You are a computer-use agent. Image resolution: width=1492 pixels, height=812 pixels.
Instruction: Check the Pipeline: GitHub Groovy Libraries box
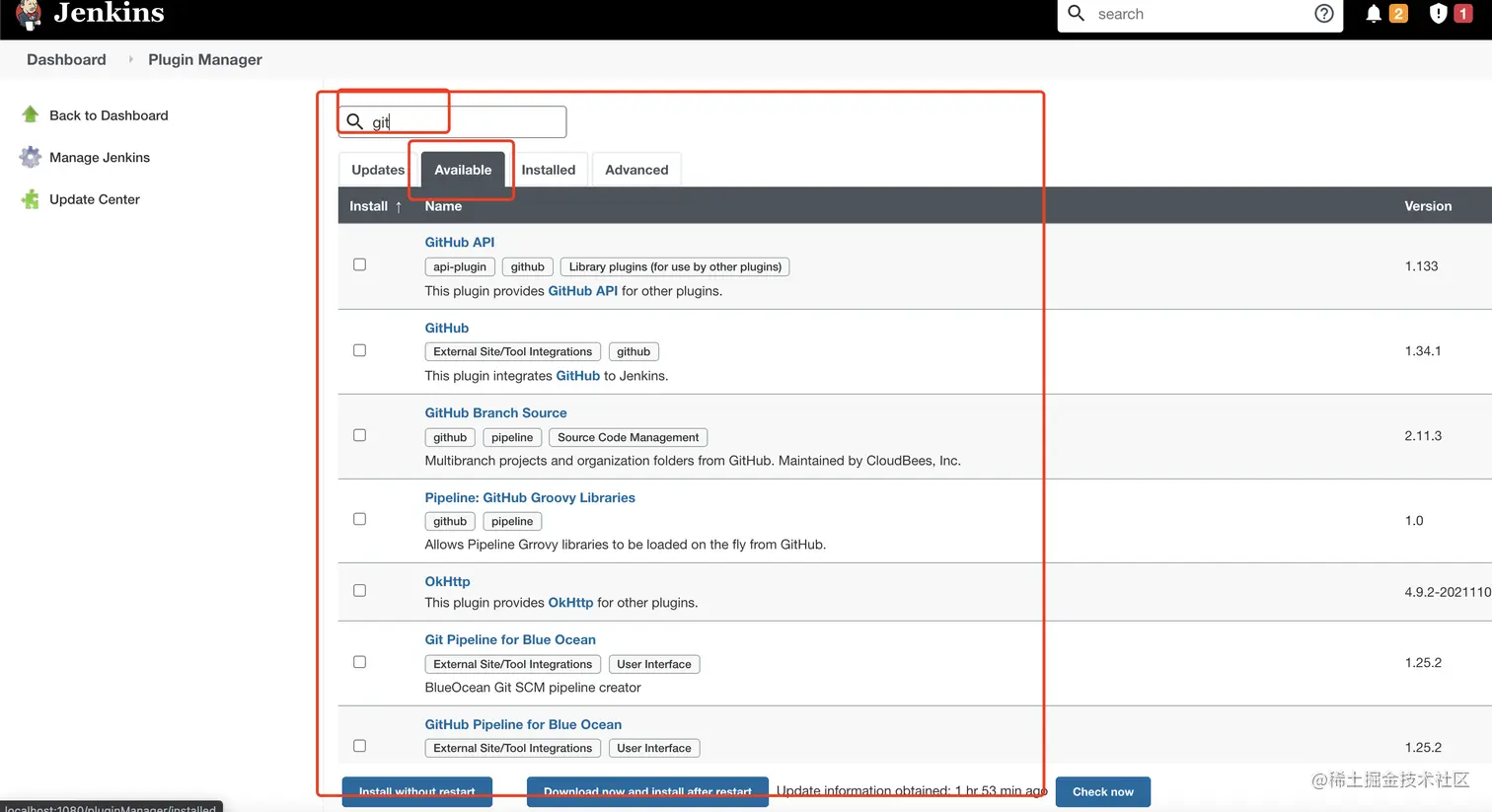[360, 519]
